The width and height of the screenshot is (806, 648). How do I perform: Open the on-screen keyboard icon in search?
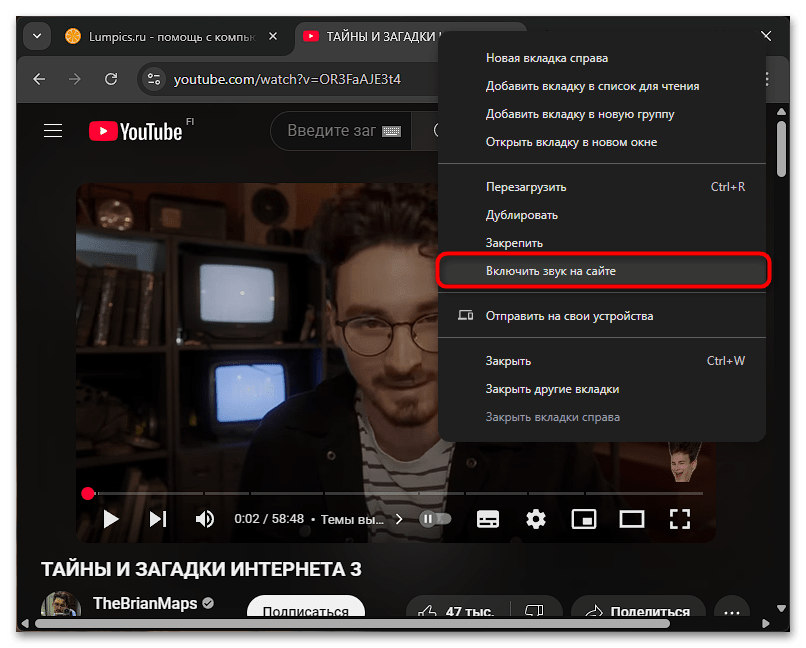(x=391, y=132)
